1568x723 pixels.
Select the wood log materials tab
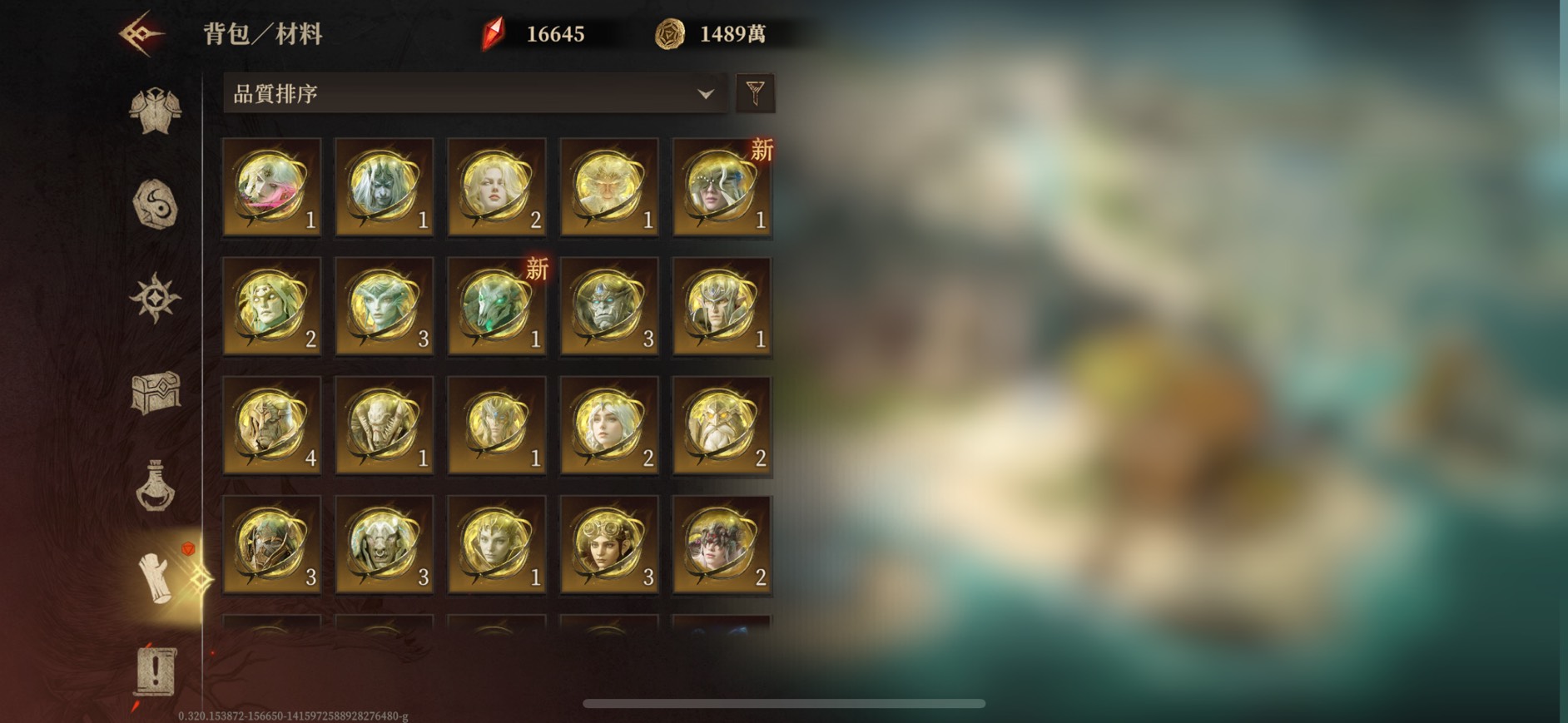pos(155,578)
